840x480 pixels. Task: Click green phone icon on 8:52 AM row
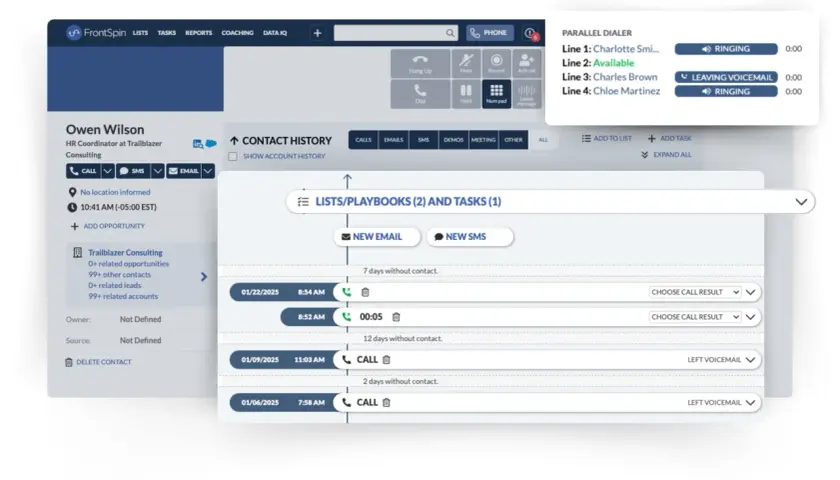pos(347,317)
